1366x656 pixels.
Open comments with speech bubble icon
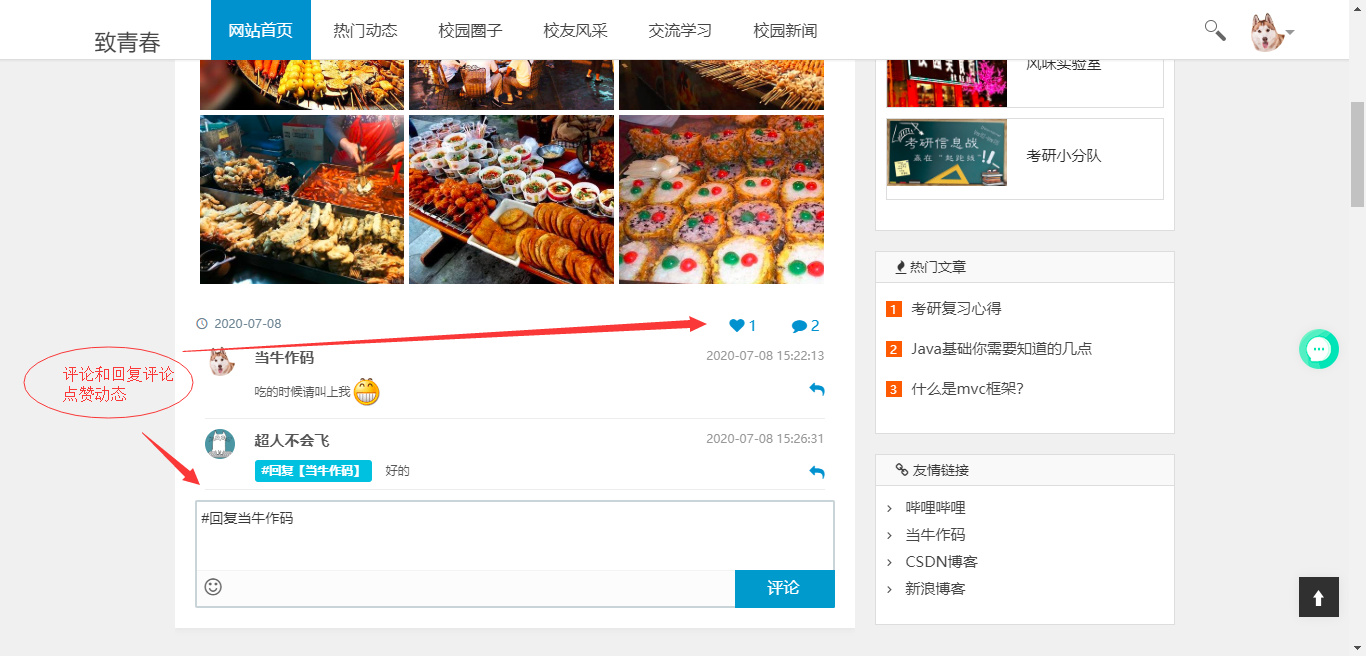click(x=799, y=326)
